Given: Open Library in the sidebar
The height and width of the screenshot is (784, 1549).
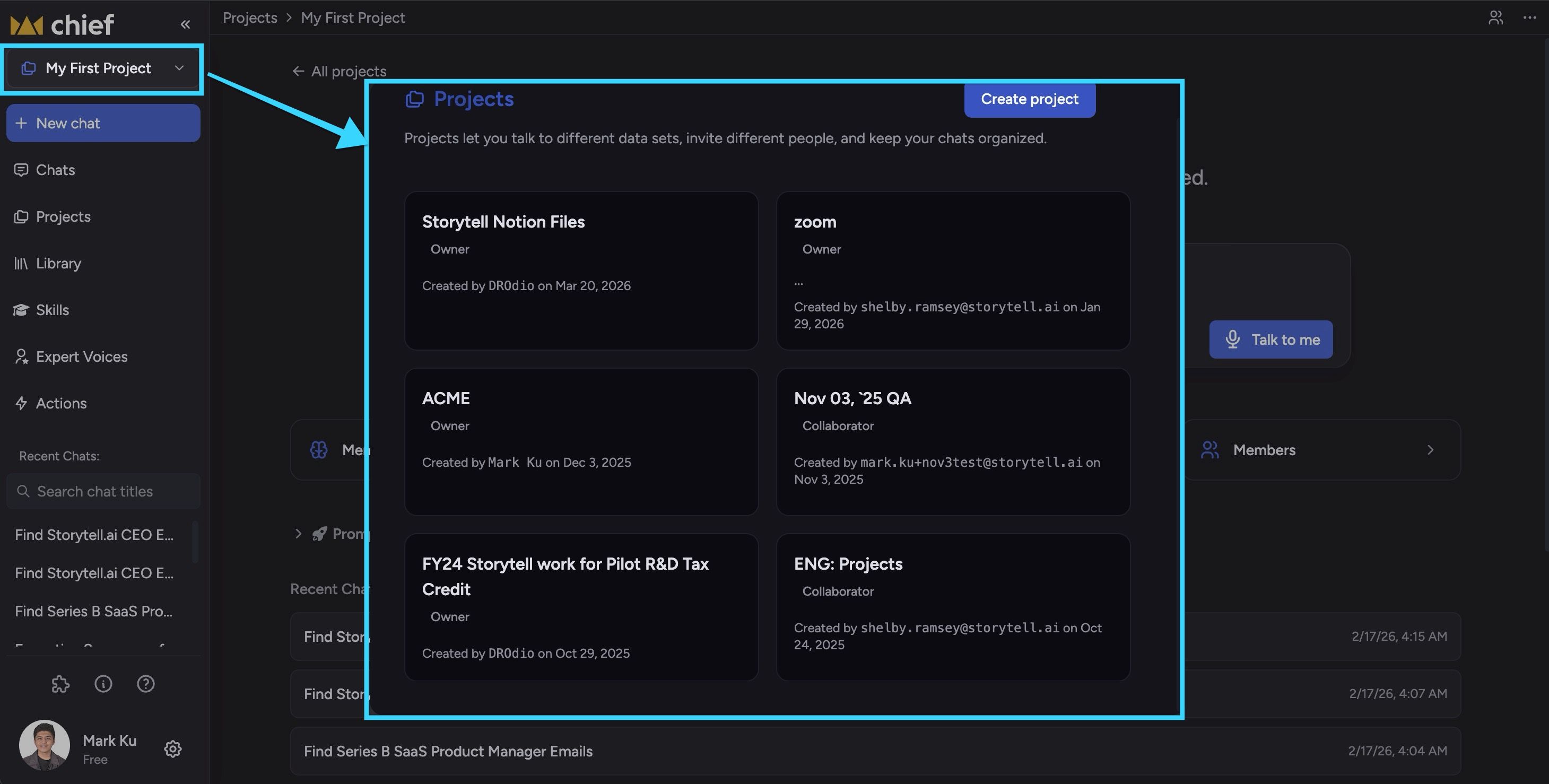Looking at the screenshot, I should pyautogui.click(x=58, y=263).
